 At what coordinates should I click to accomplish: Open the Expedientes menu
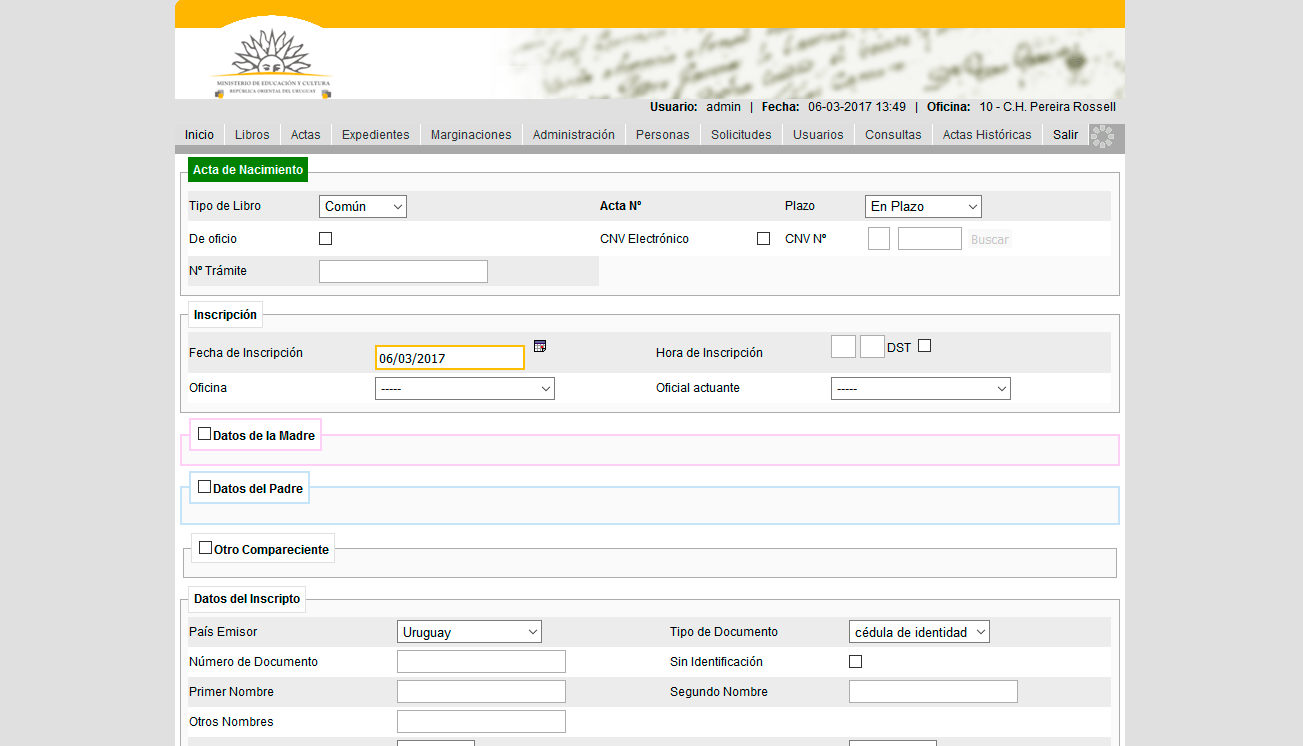point(375,135)
